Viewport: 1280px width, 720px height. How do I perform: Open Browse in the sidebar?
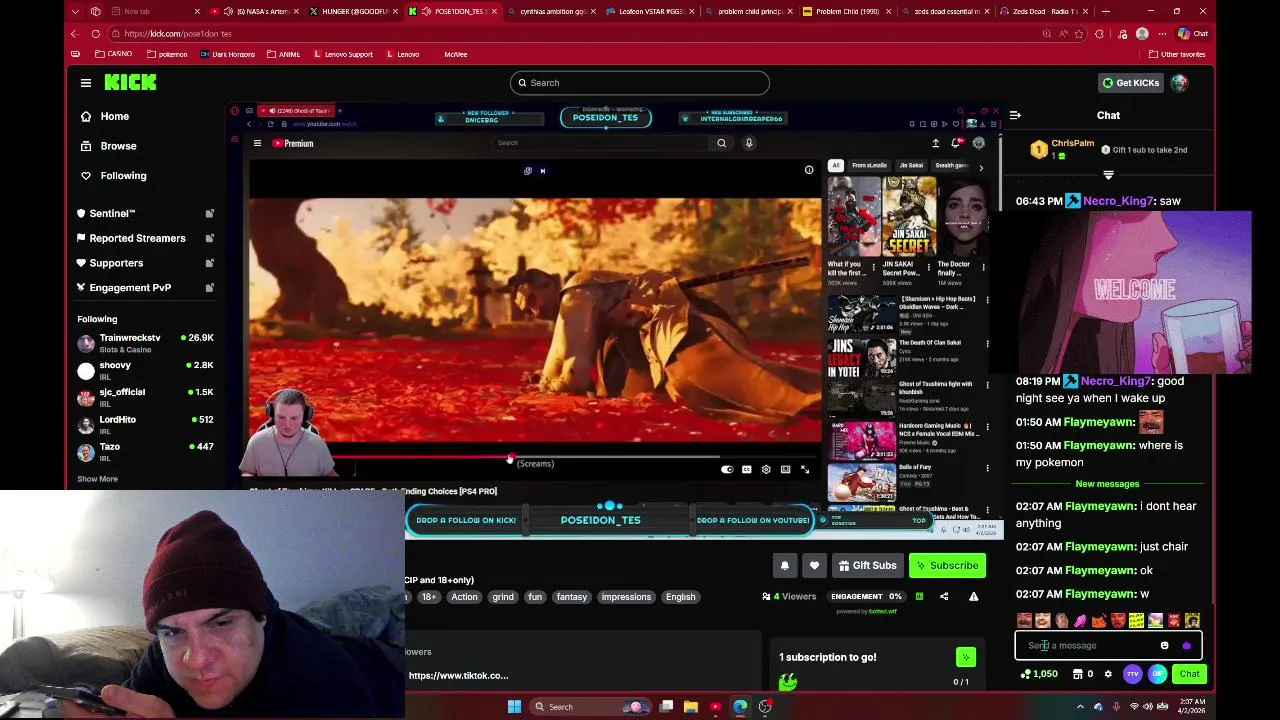(118, 146)
